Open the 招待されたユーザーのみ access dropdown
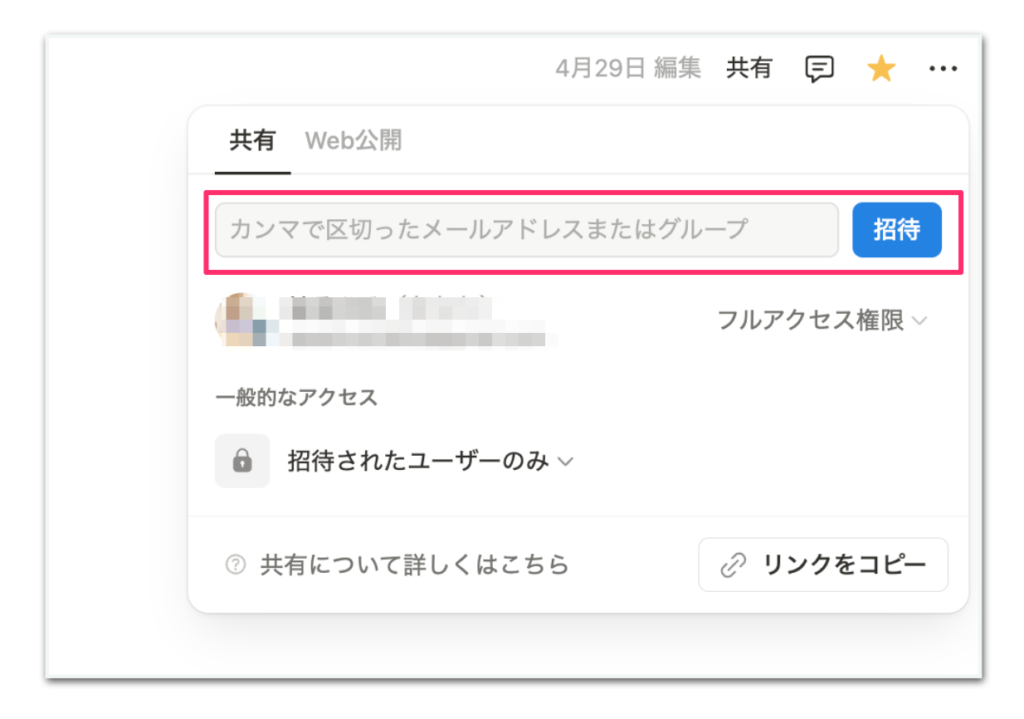The height and width of the screenshot is (719, 1024). click(x=430, y=461)
